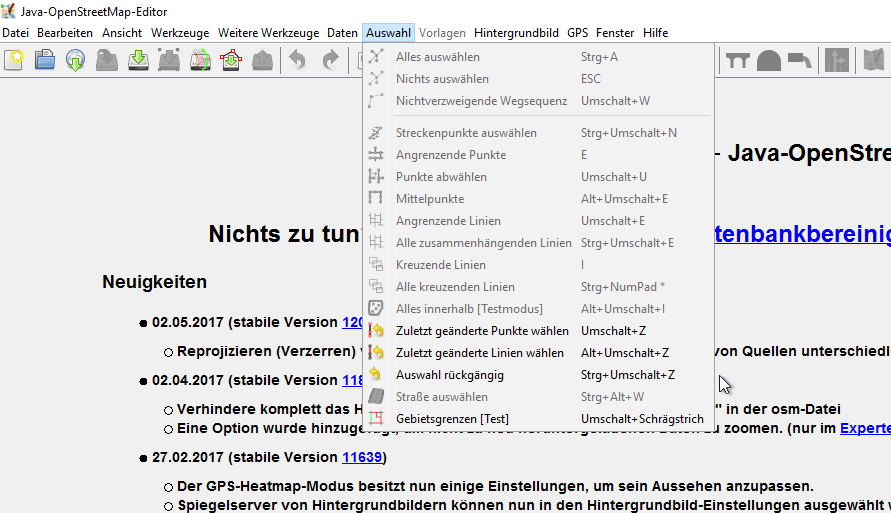Click icon beside Zuletzt geänderte Linien wählen
Image resolution: width=891 pixels, height=513 pixels.
(376, 353)
